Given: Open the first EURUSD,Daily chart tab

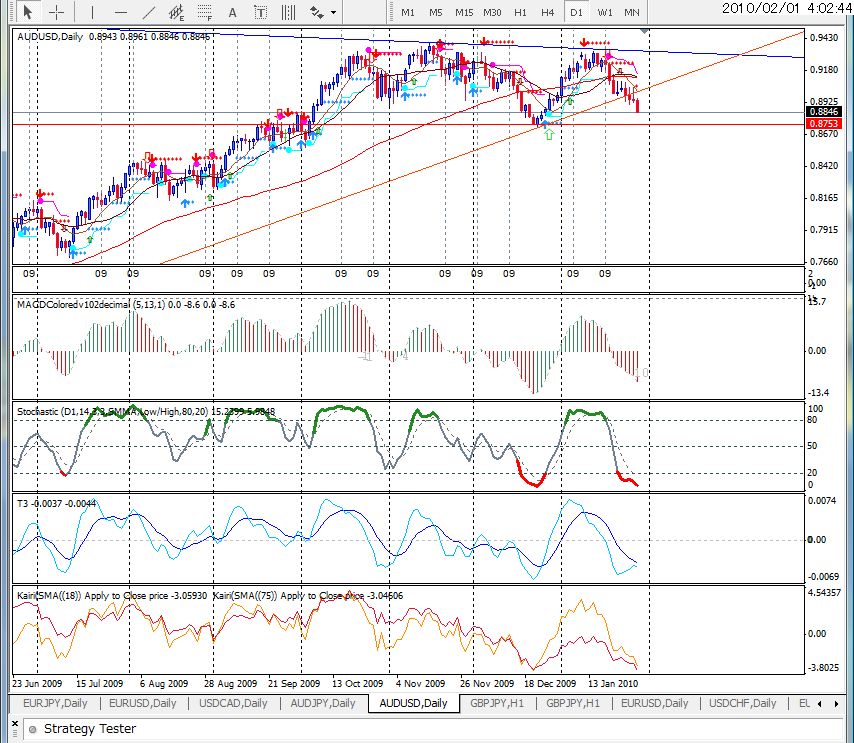Looking at the screenshot, I should (143, 703).
